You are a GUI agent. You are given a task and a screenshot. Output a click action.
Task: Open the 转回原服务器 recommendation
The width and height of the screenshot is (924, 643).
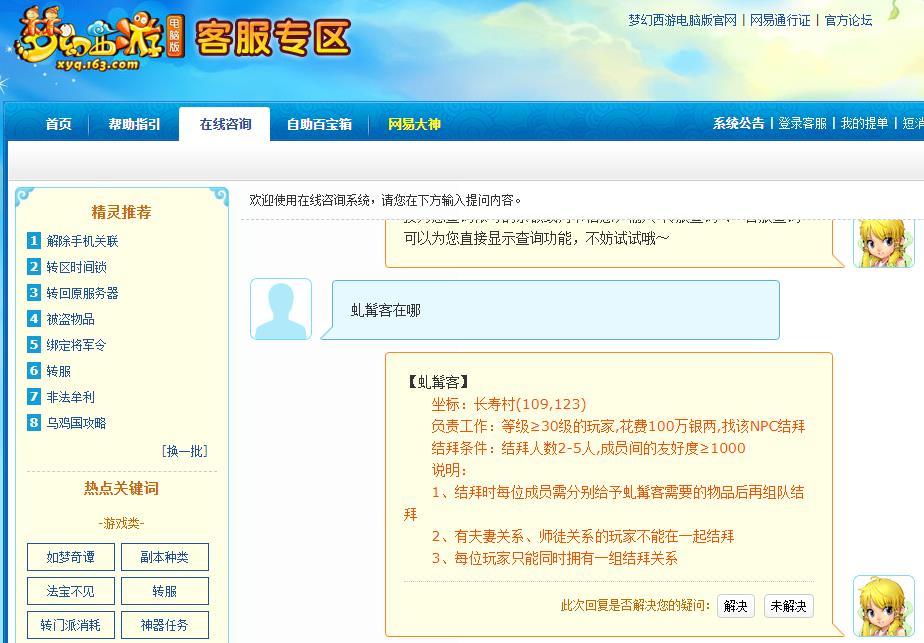point(82,293)
